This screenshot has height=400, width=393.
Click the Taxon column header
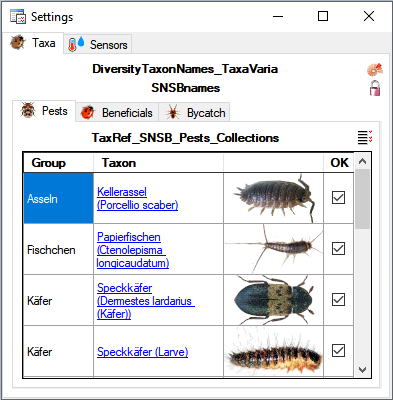[158, 163]
